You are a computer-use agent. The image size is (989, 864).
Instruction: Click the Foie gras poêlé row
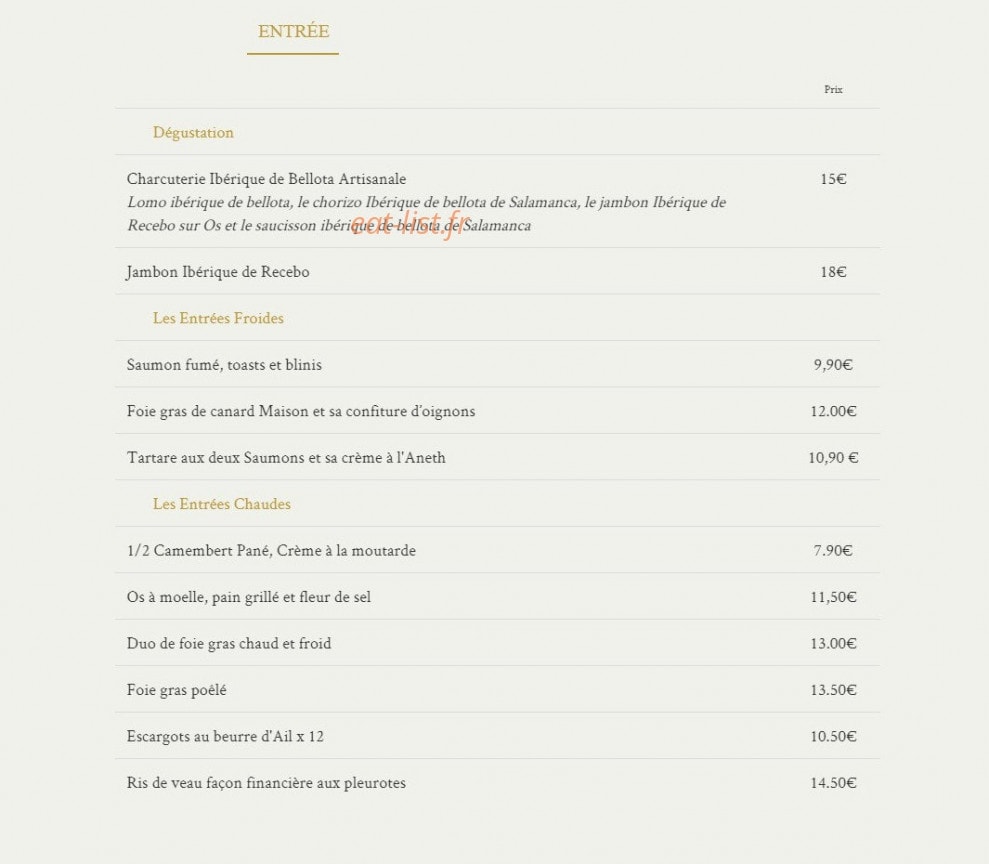tap(498, 689)
